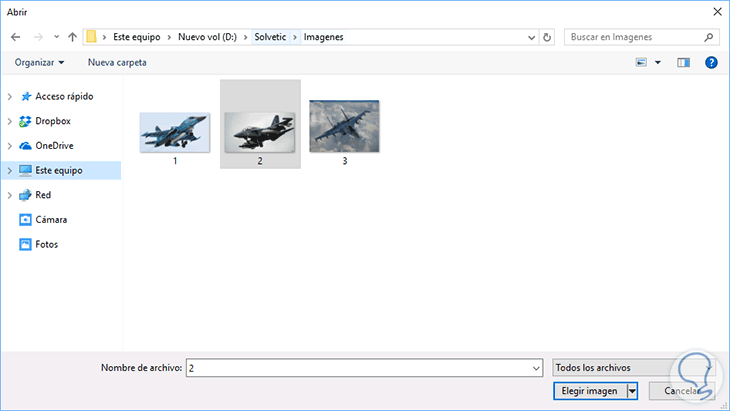Select Fotos in the sidebar

pos(47,244)
